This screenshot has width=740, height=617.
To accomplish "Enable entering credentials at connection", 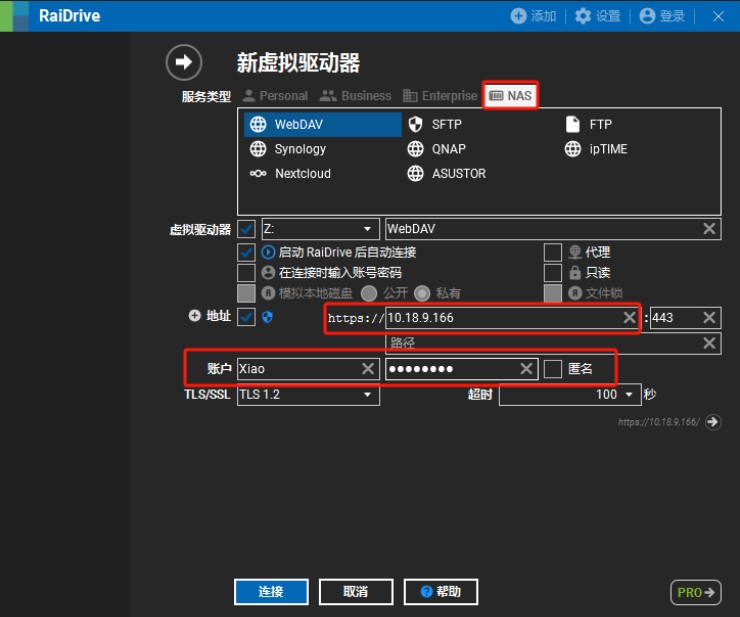I will 246,273.
